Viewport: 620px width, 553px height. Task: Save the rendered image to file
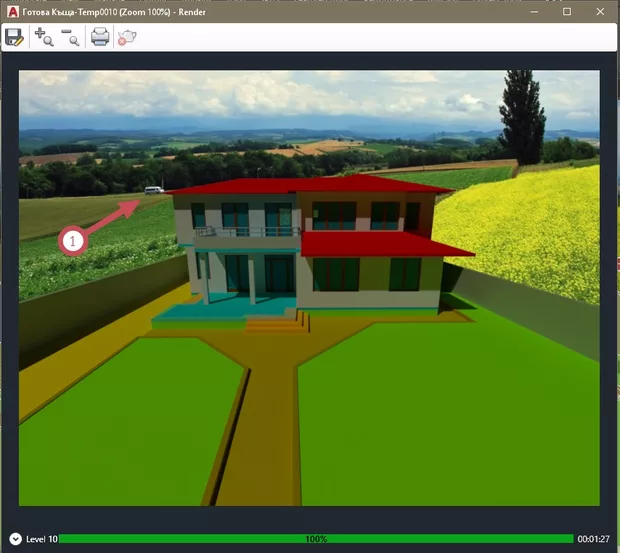click(15, 37)
